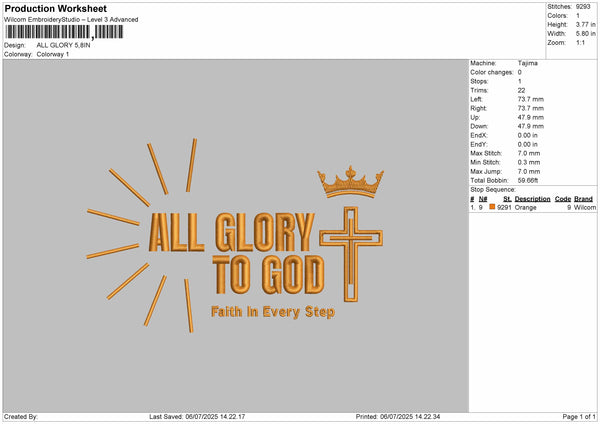Screen dimensions: 600x424
Task: Click the Stitches count value
Action: coord(584,7)
